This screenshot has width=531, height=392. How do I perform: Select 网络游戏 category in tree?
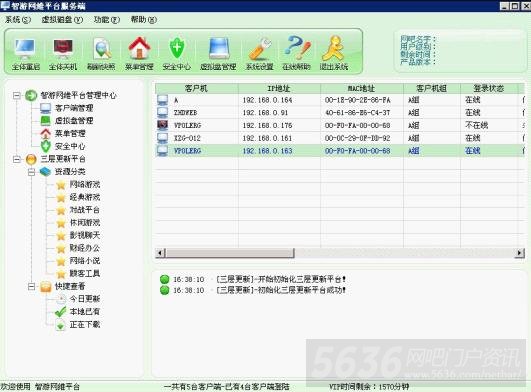(x=85, y=184)
